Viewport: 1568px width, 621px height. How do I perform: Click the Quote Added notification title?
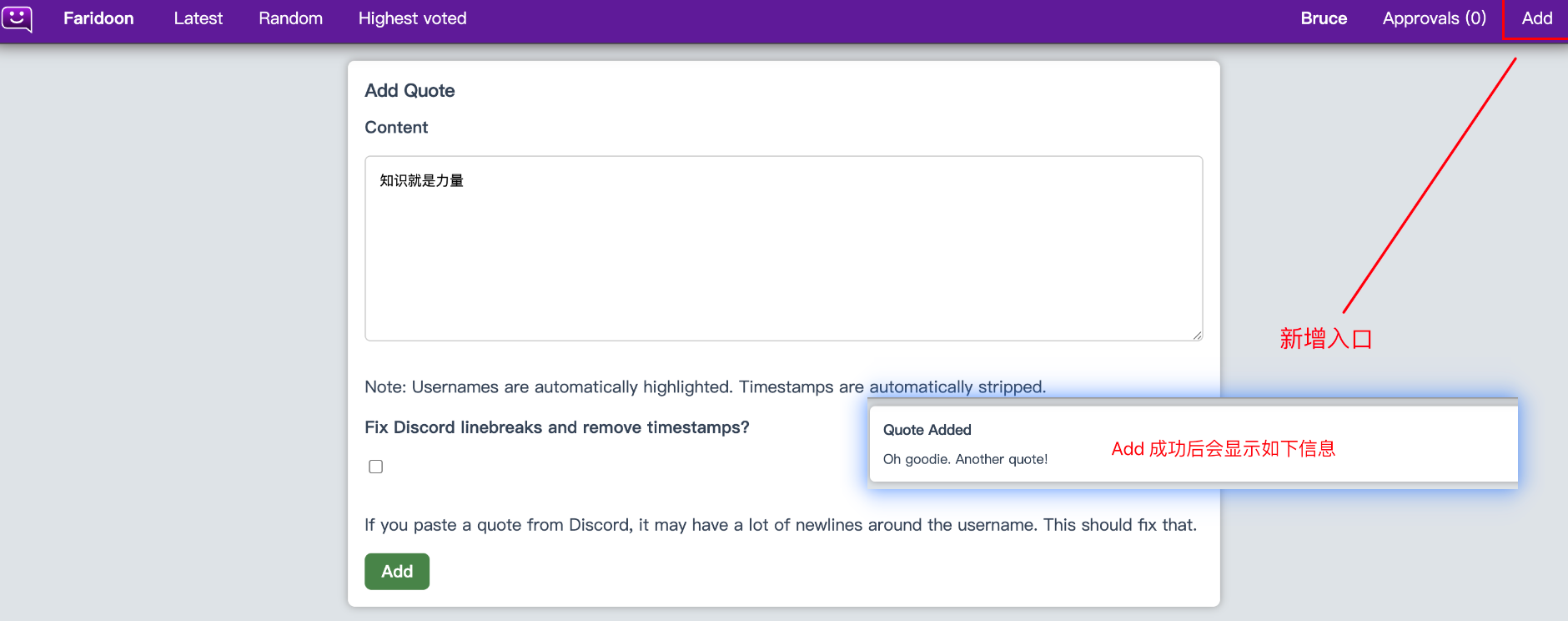927,430
